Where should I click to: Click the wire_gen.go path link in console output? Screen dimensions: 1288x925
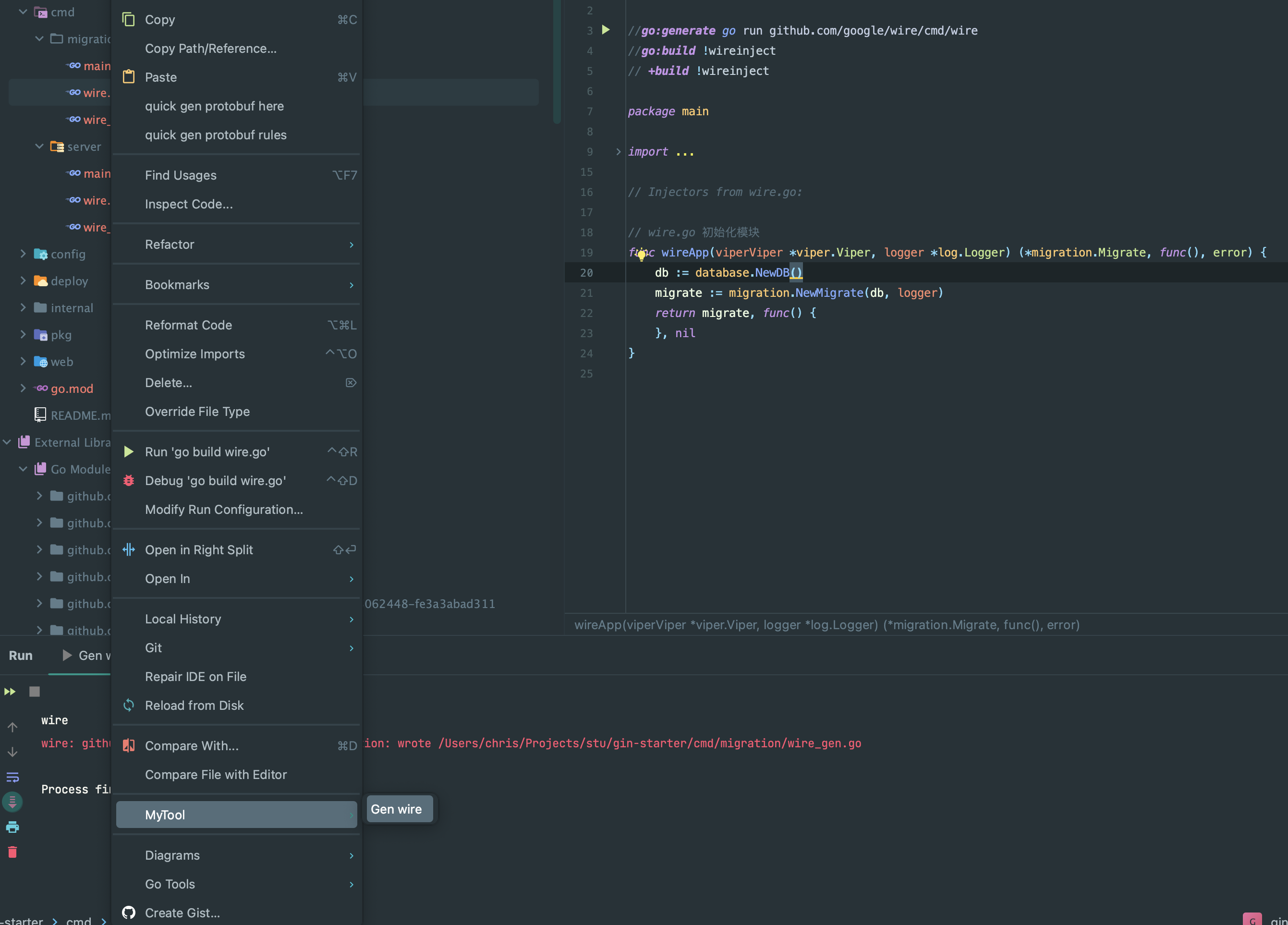[650, 742]
